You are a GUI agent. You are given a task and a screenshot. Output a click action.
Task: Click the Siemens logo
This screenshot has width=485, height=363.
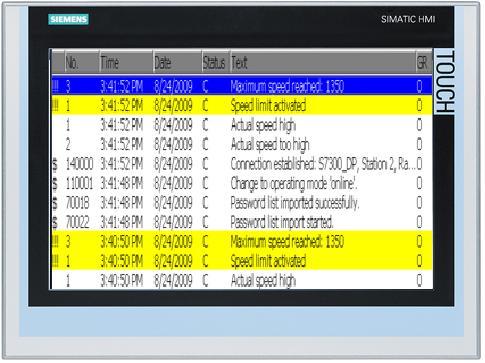pyautogui.click(x=68, y=19)
